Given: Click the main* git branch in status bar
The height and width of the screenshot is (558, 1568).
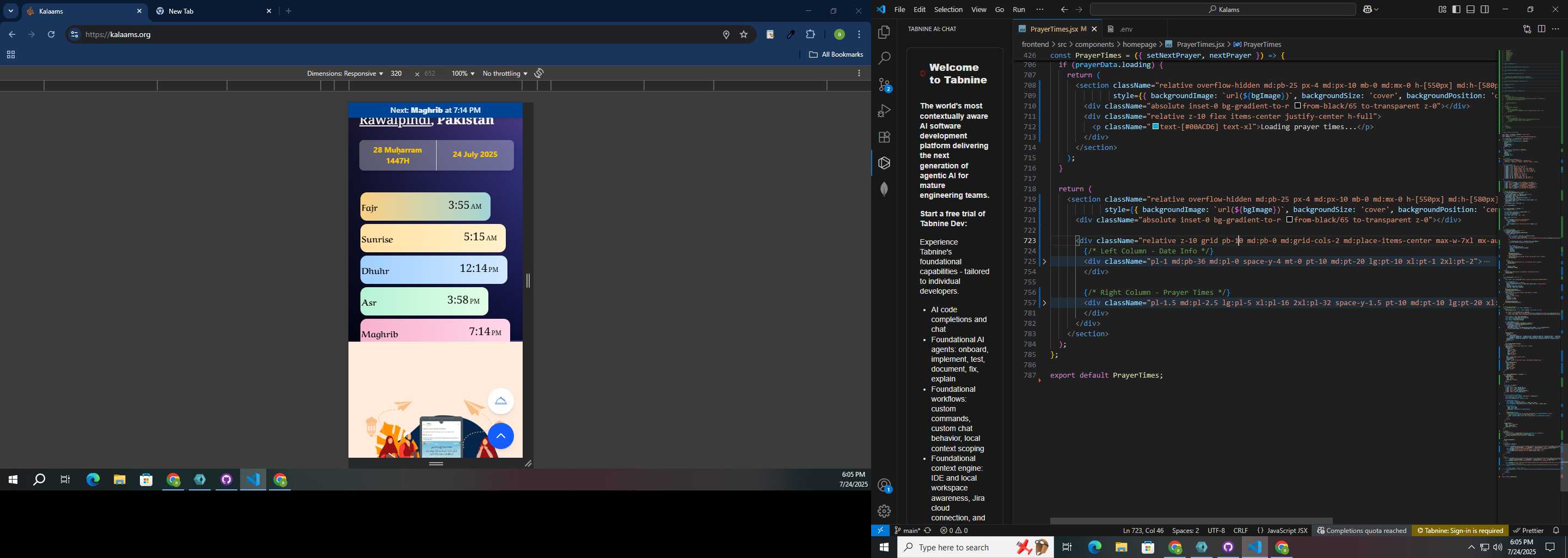Looking at the screenshot, I should coord(907,531).
